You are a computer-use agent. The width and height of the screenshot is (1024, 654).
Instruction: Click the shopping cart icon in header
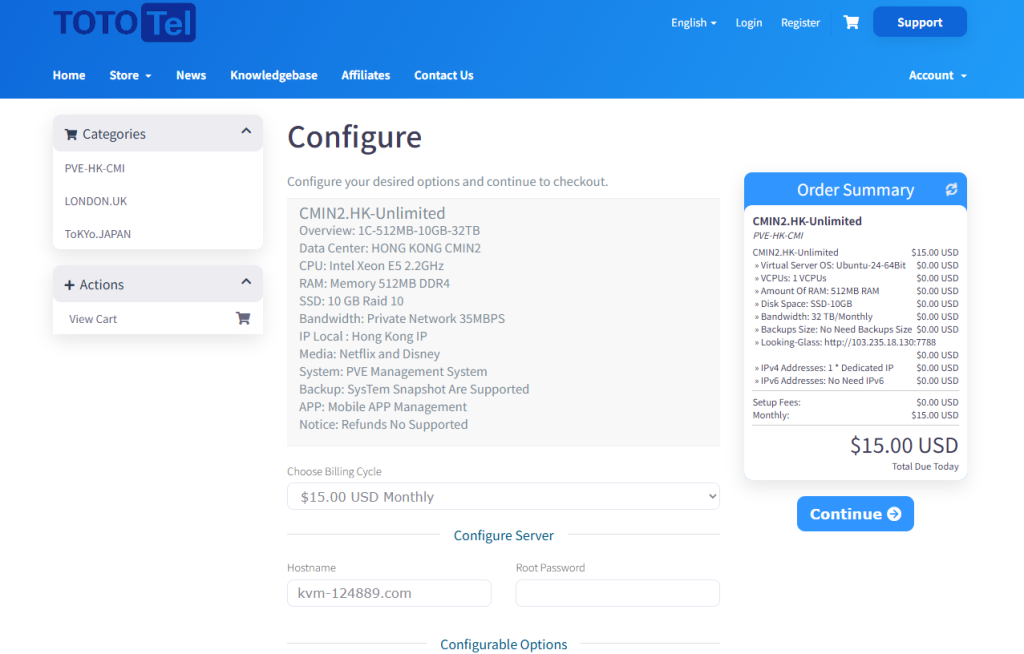[851, 22]
